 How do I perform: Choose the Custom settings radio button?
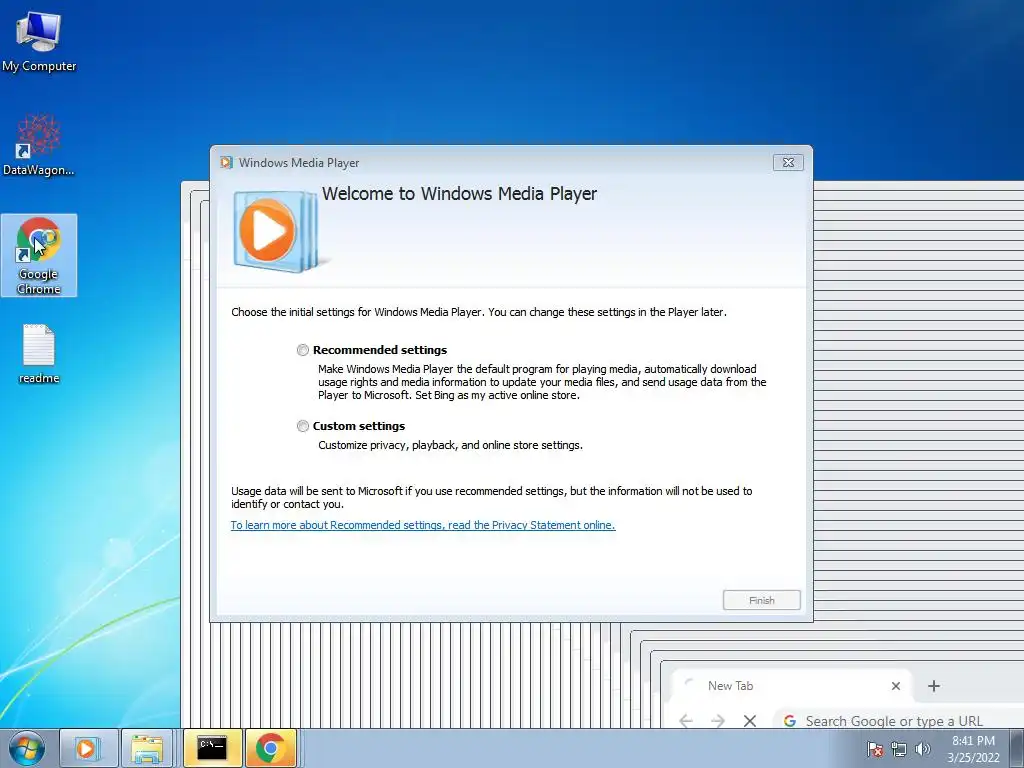click(302, 426)
